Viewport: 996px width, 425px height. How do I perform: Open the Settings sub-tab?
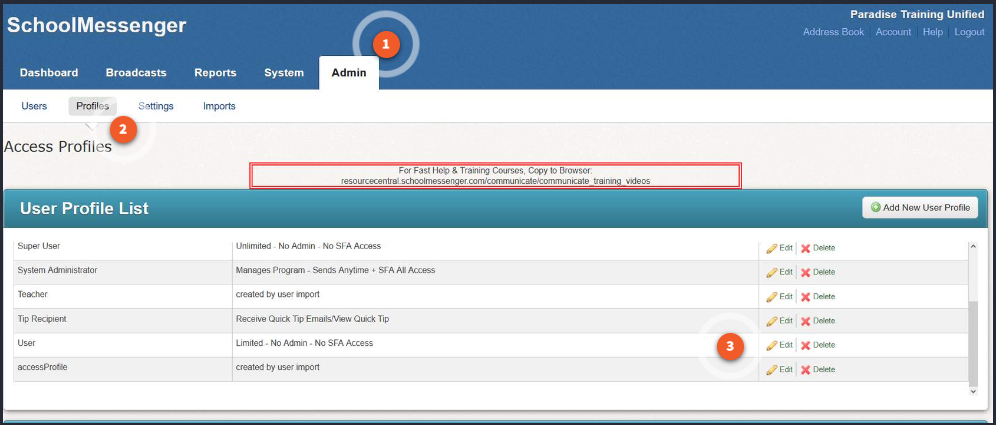(156, 106)
